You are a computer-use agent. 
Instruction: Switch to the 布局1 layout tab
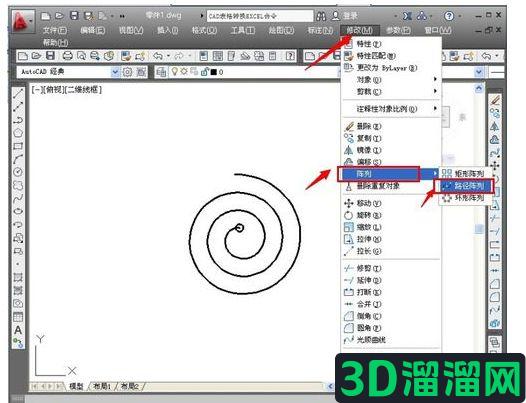(x=102, y=386)
